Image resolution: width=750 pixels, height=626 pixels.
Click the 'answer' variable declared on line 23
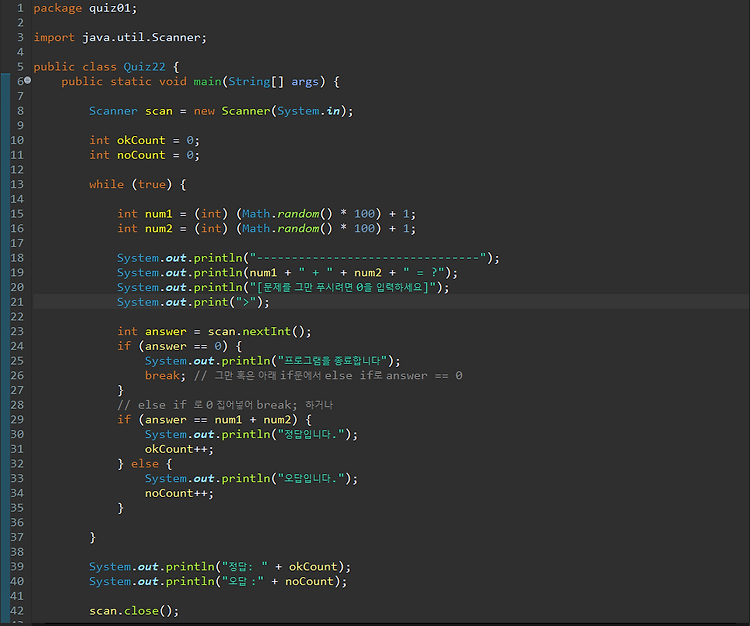pyautogui.click(x=165, y=331)
